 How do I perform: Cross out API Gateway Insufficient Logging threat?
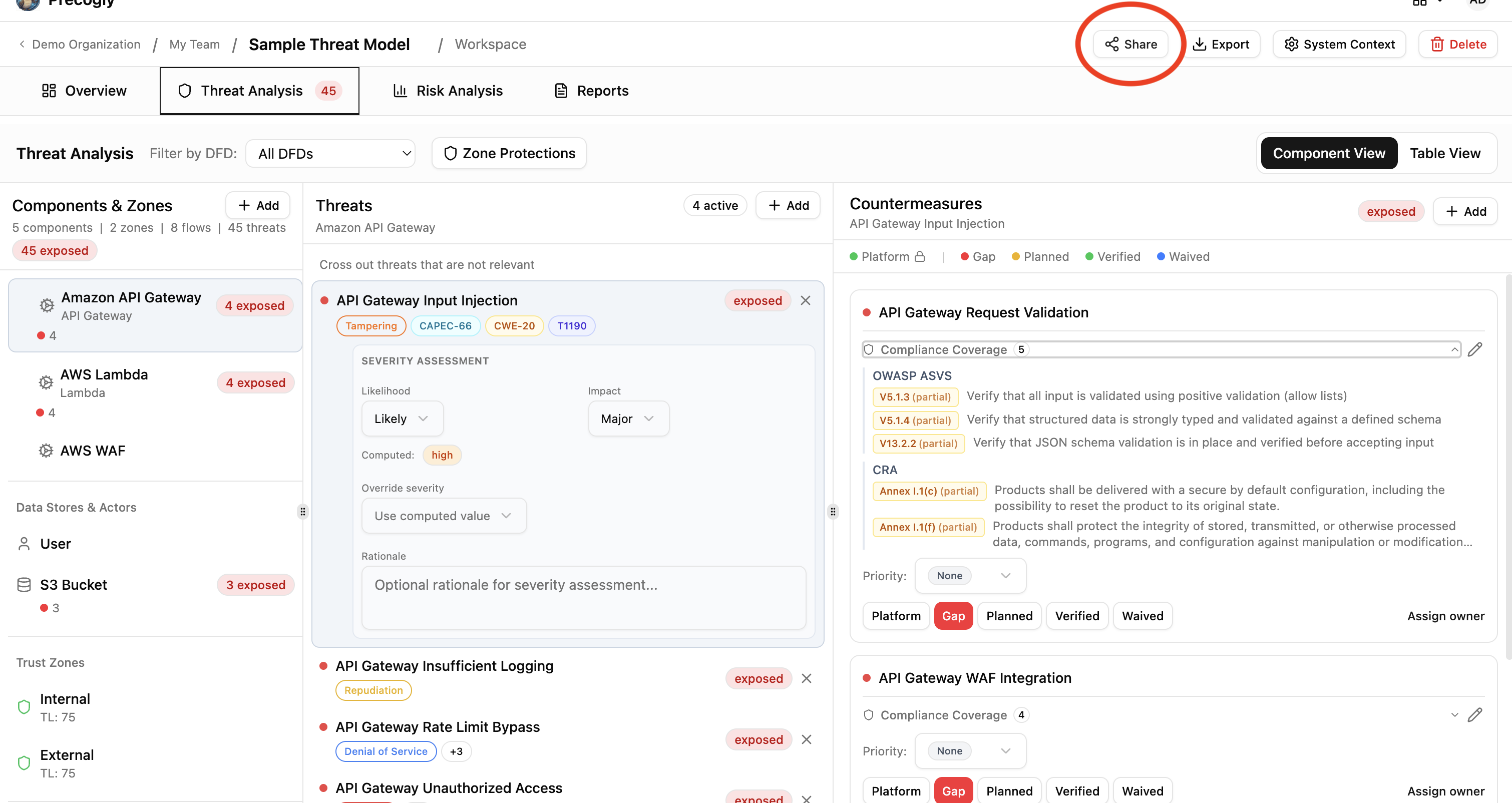click(x=807, y=678)
